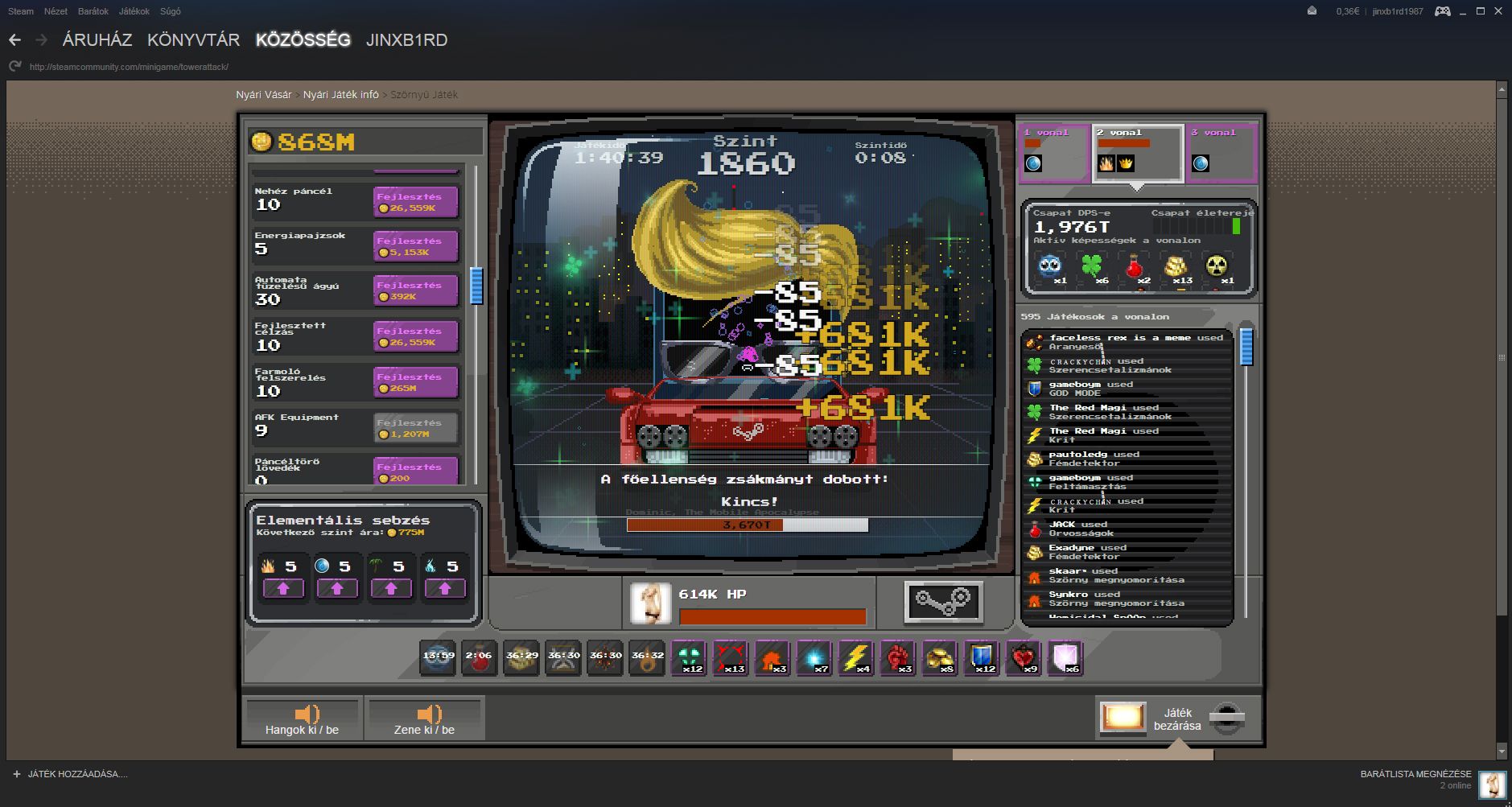Click the gold ability on 36:29 cooldown

coord(521,657)
